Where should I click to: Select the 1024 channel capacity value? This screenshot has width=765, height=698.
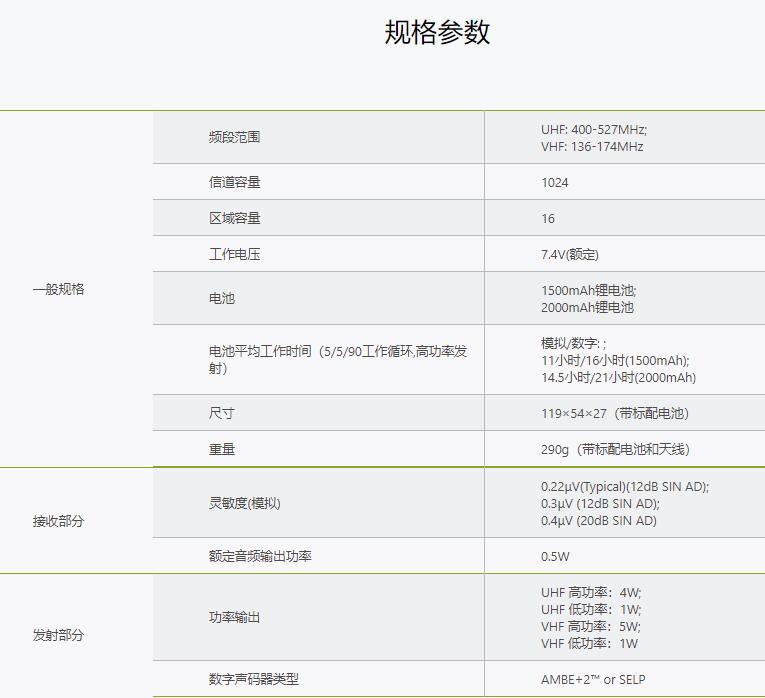coord(555,183)
